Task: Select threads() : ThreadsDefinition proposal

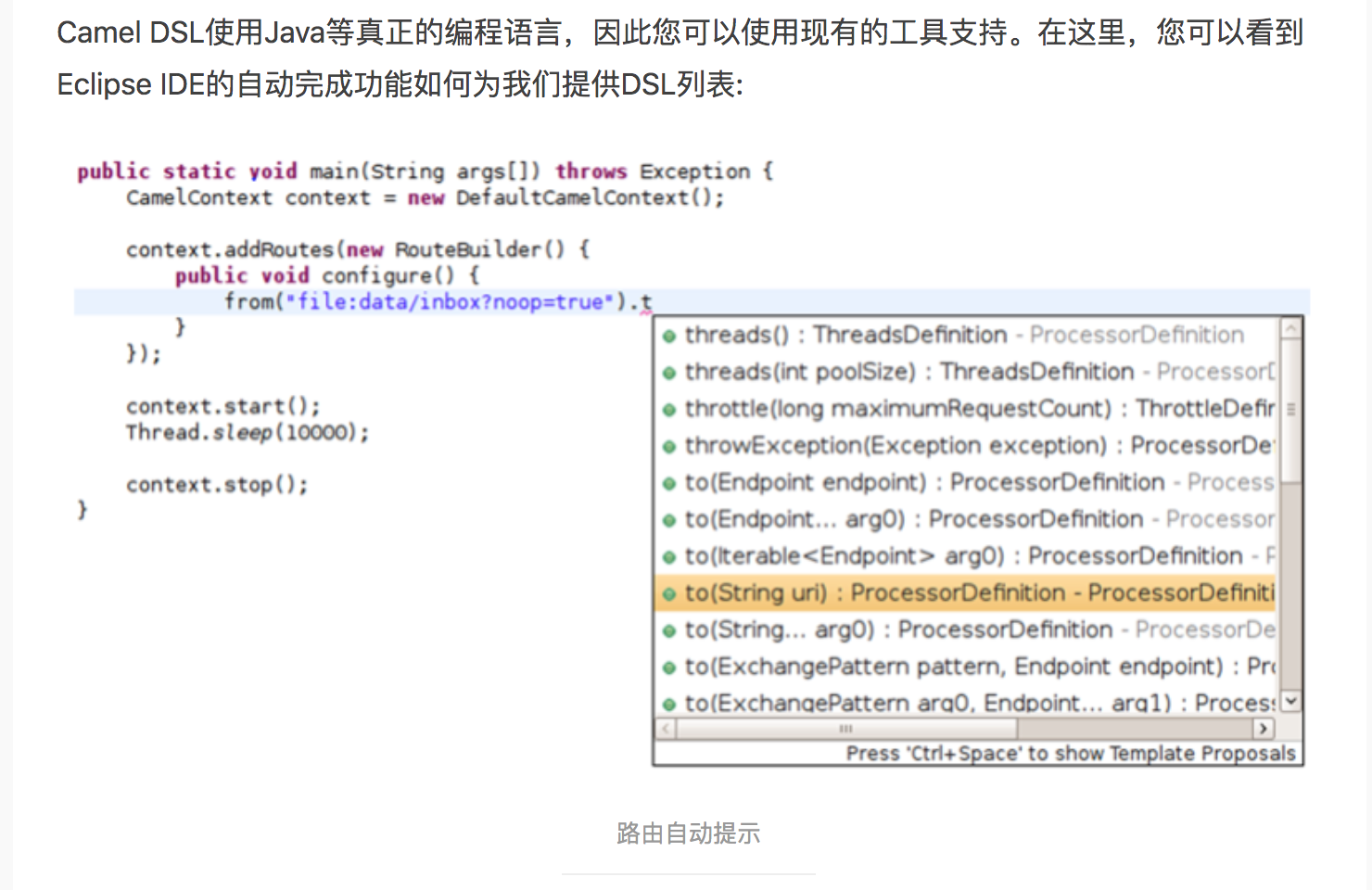Action: [x=966, y=335]
